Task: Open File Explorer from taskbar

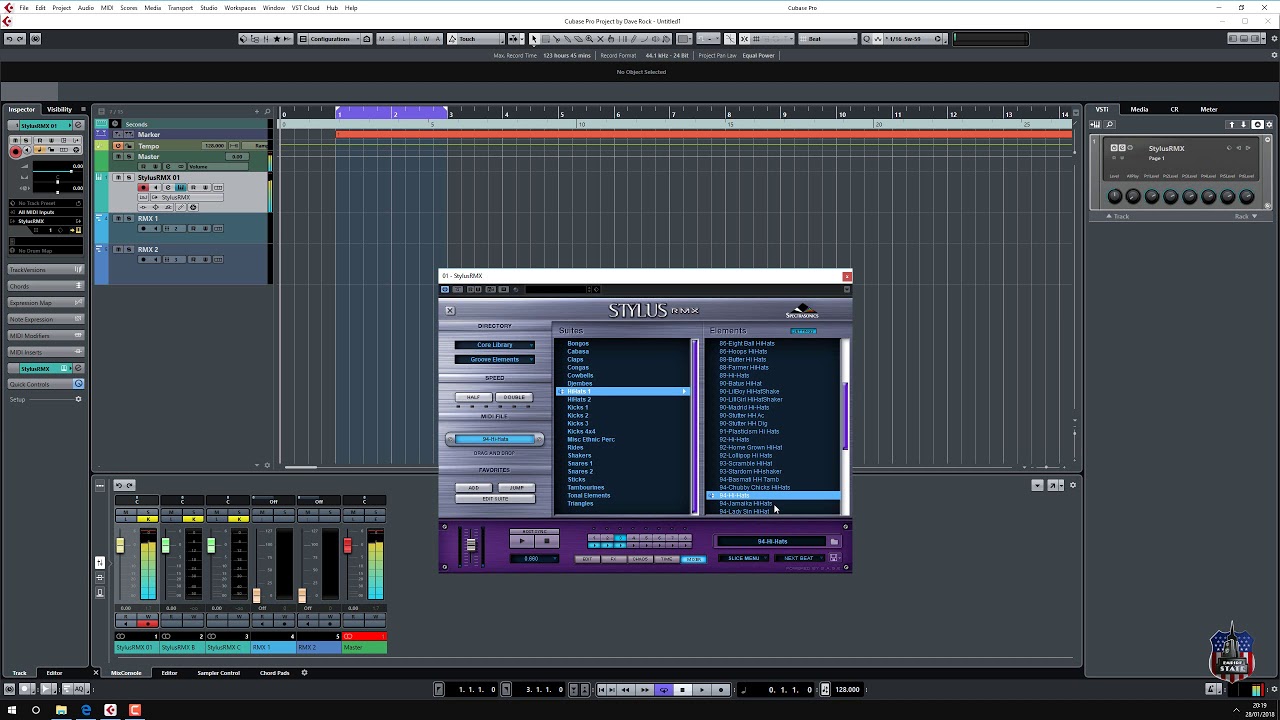Action: point(61,710)
